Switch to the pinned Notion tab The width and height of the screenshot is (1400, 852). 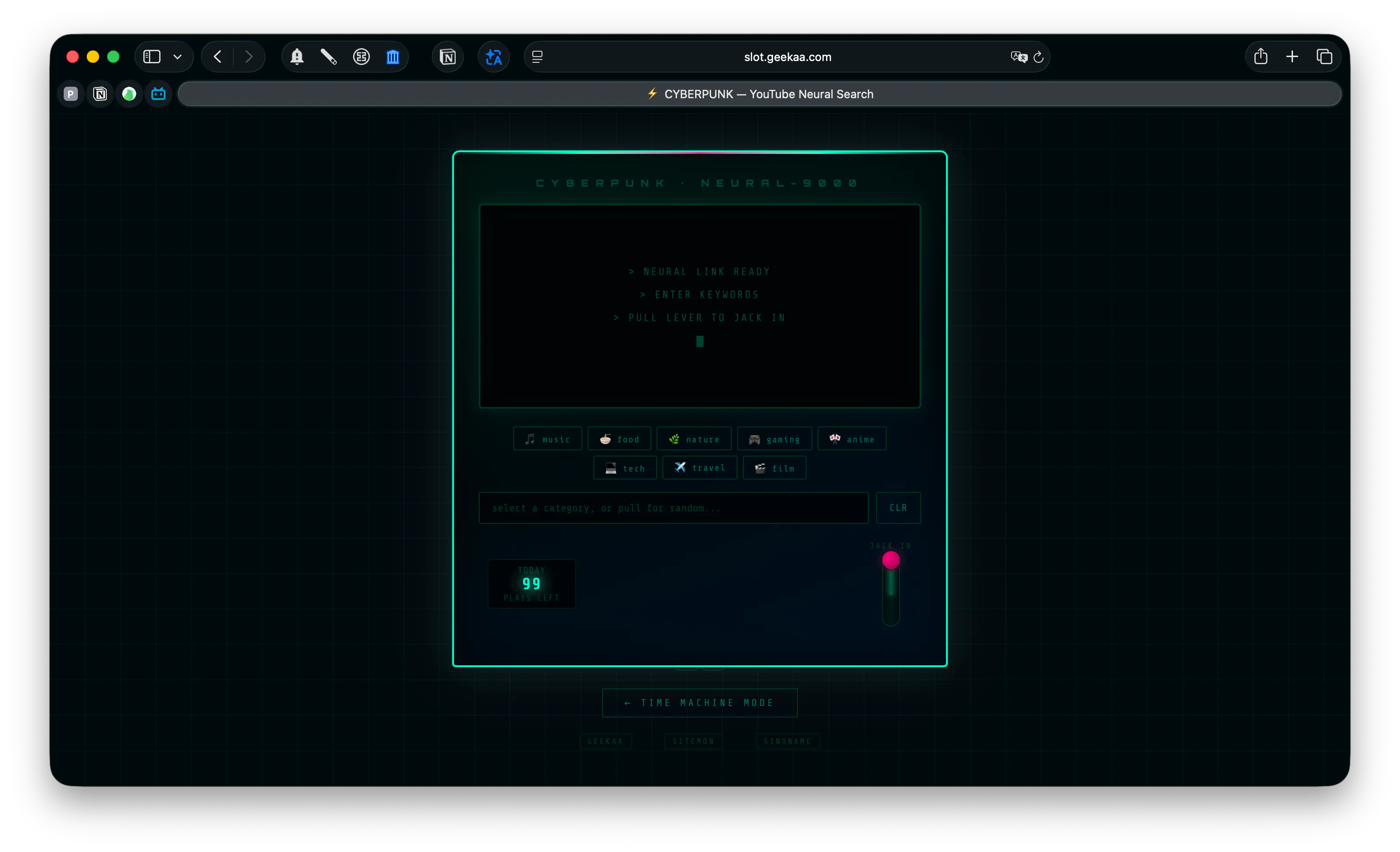pyautogui.click(x=100, y=94)
